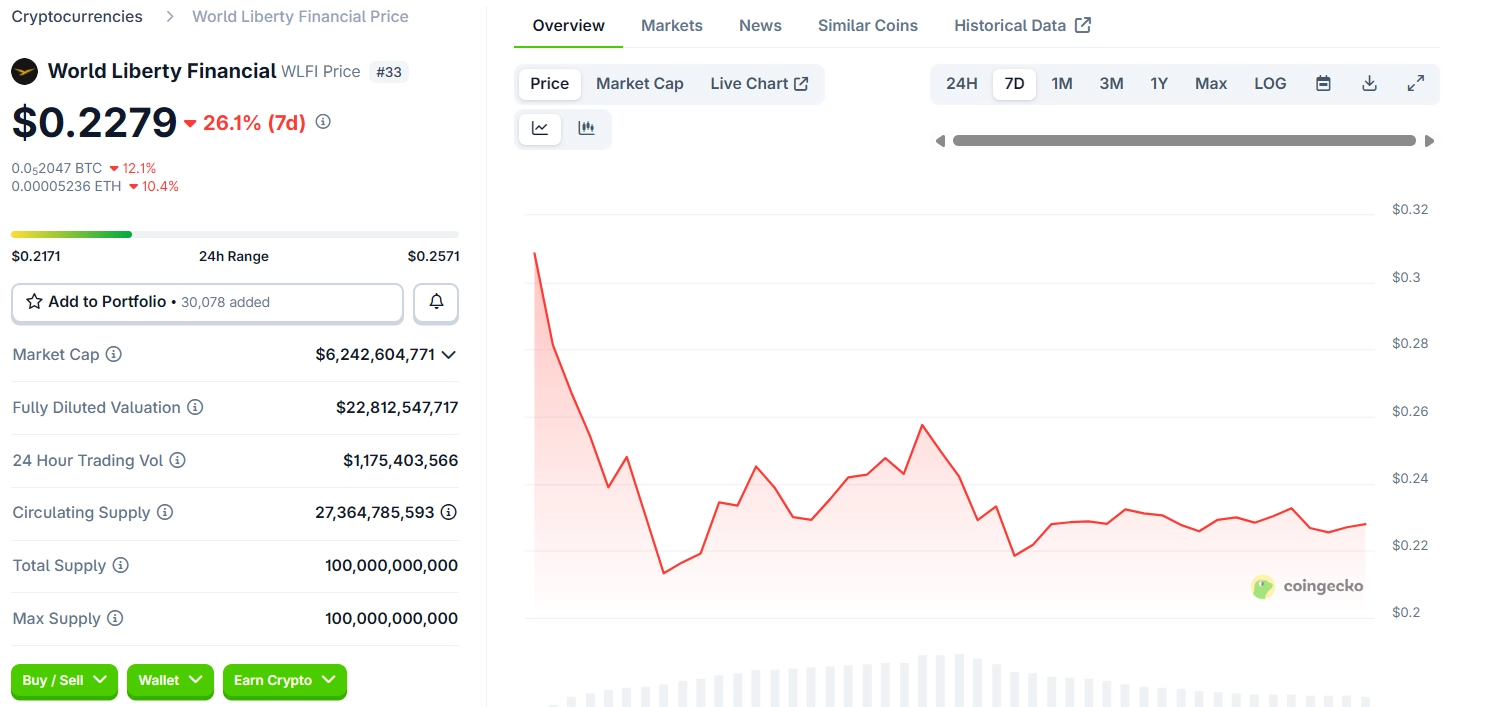Open the Buy / Sell dropdown

coord(64,680)
